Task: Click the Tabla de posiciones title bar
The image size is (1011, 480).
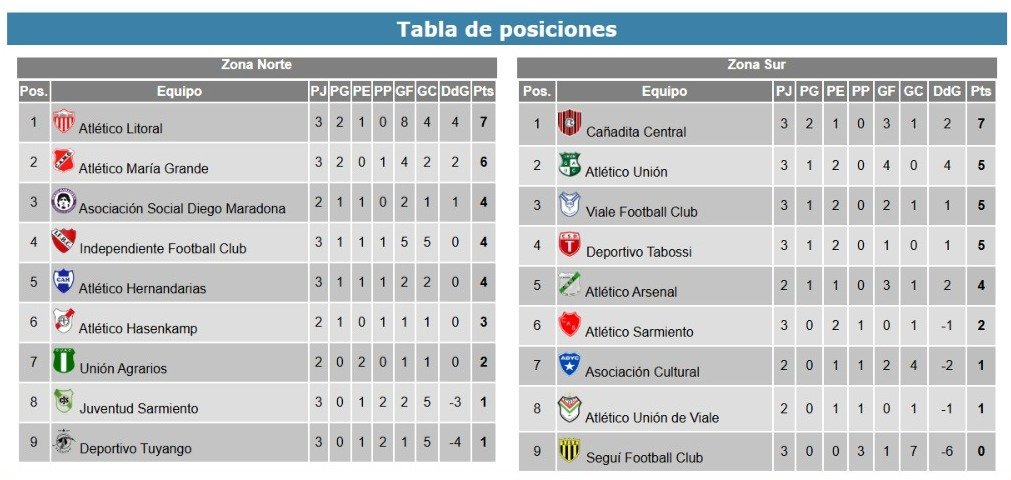Action: pyautogui.click(x=506, y=29)
